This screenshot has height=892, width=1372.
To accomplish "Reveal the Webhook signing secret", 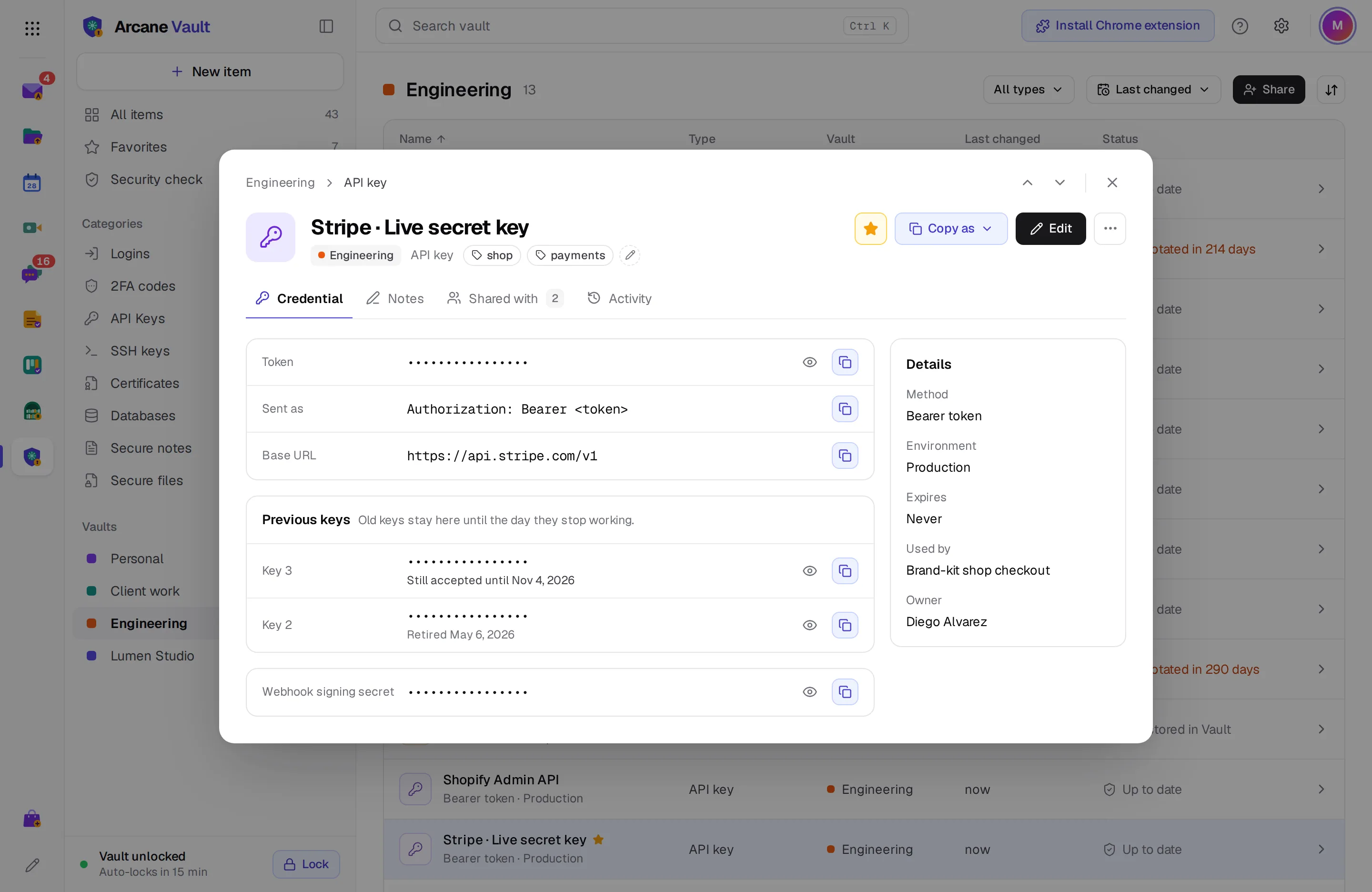I will (x=809, y=692).
